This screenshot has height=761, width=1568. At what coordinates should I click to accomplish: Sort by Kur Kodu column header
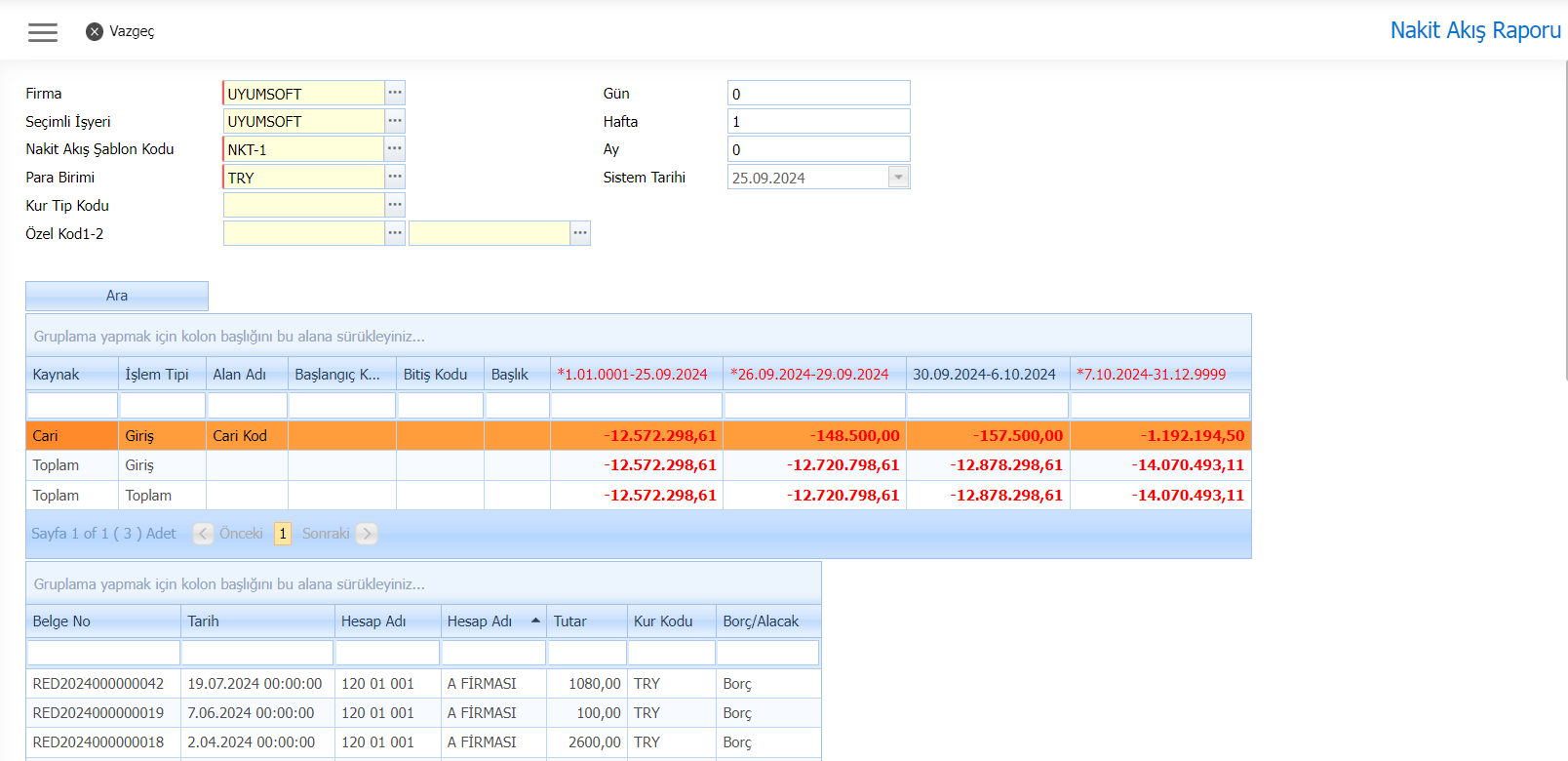671,621
